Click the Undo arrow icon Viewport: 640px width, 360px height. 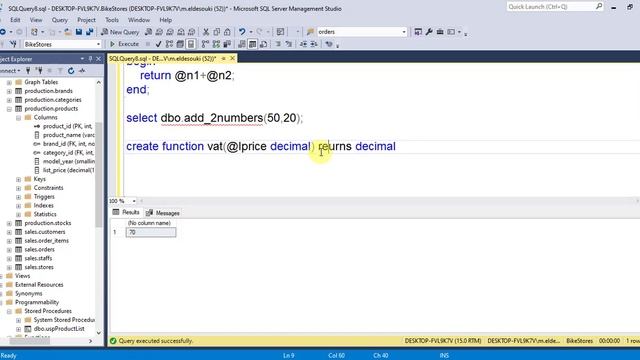242,32
